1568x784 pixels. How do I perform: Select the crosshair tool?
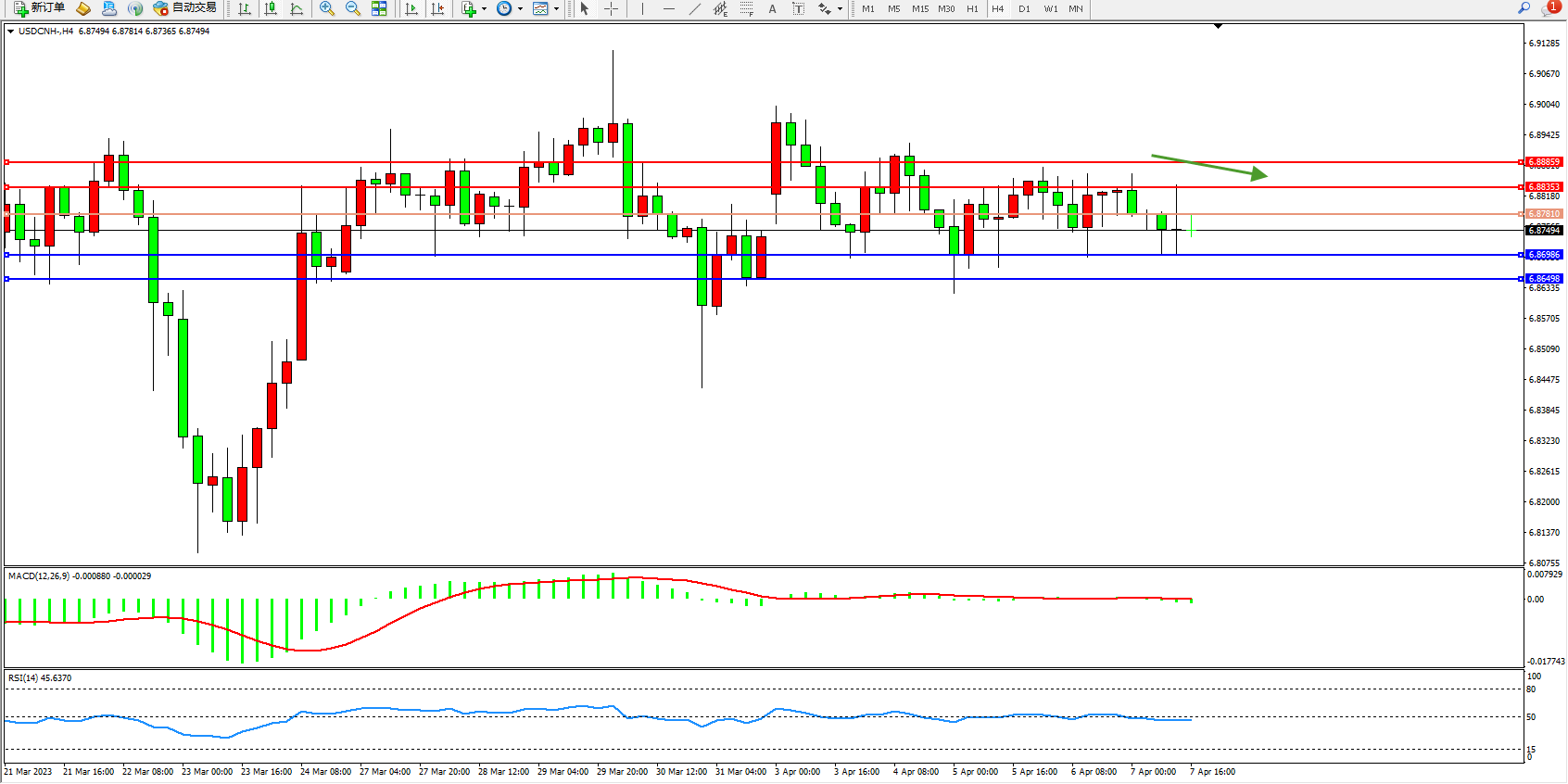612,8
